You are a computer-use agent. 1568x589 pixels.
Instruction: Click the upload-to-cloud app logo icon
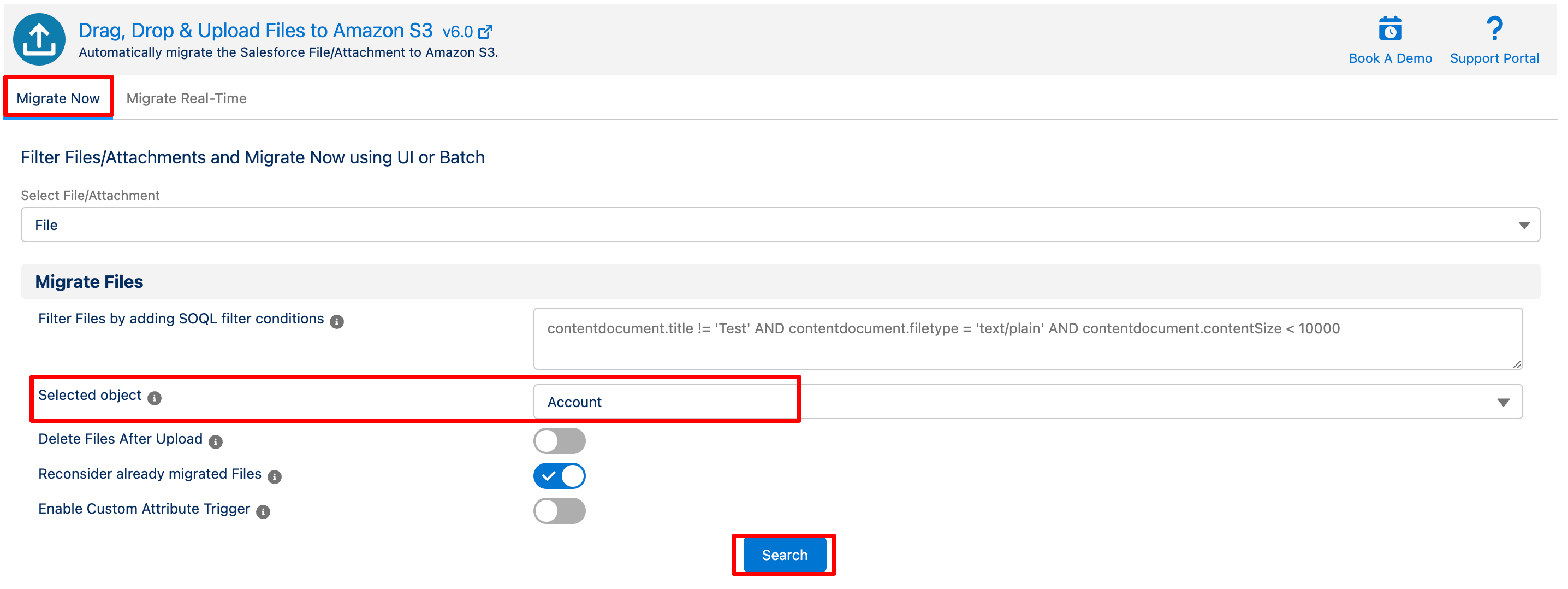[39, 39]
